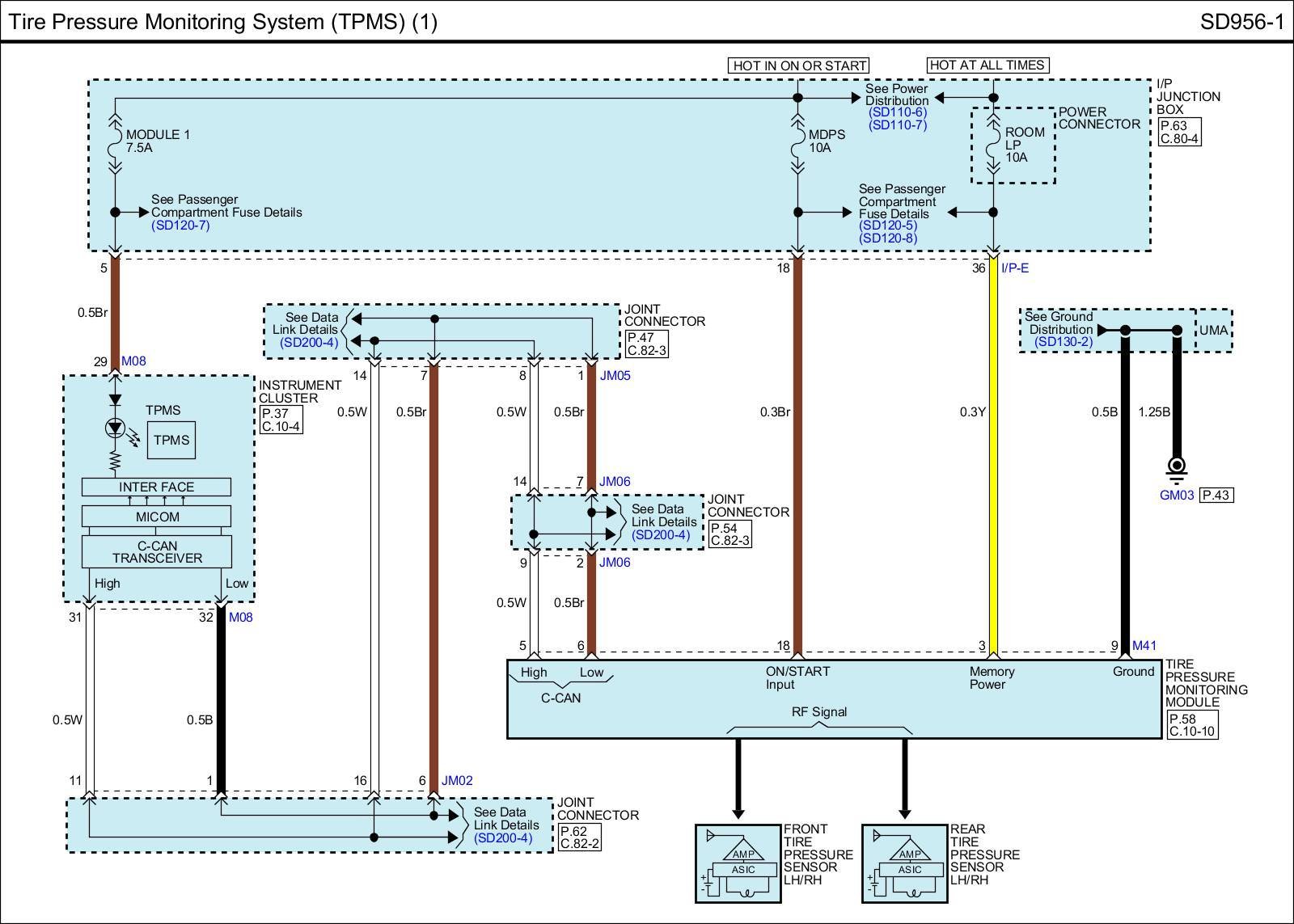Open the SD120-8 fuse details link

click(888, 238)
